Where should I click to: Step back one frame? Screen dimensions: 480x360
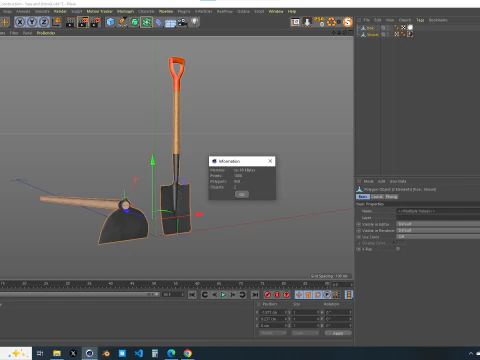(214, 295)
